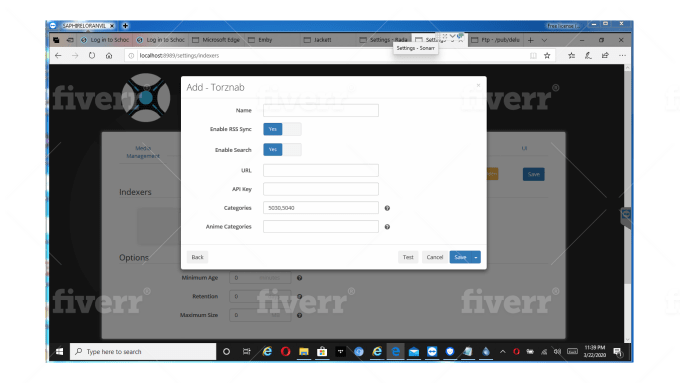The width and height of the screenshot is (680, 383).
Task: Show help info for Anime Categories
Action: pos(387,227)
